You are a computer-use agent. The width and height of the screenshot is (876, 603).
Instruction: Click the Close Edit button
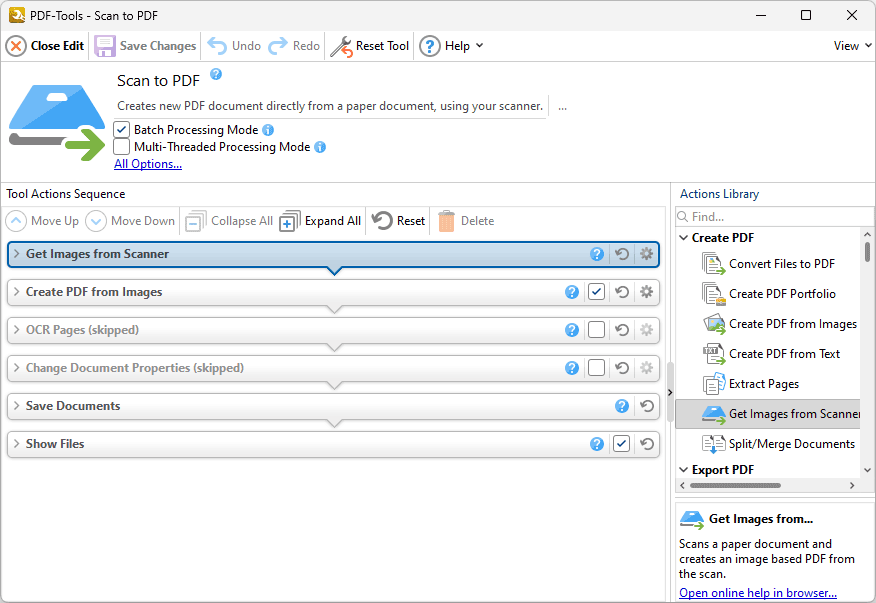point(45,46)
